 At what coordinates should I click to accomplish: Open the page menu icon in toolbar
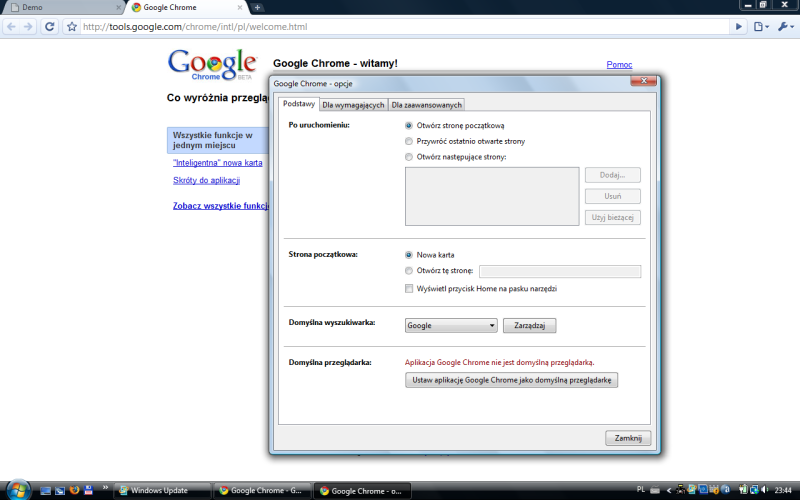click(761, 27)
